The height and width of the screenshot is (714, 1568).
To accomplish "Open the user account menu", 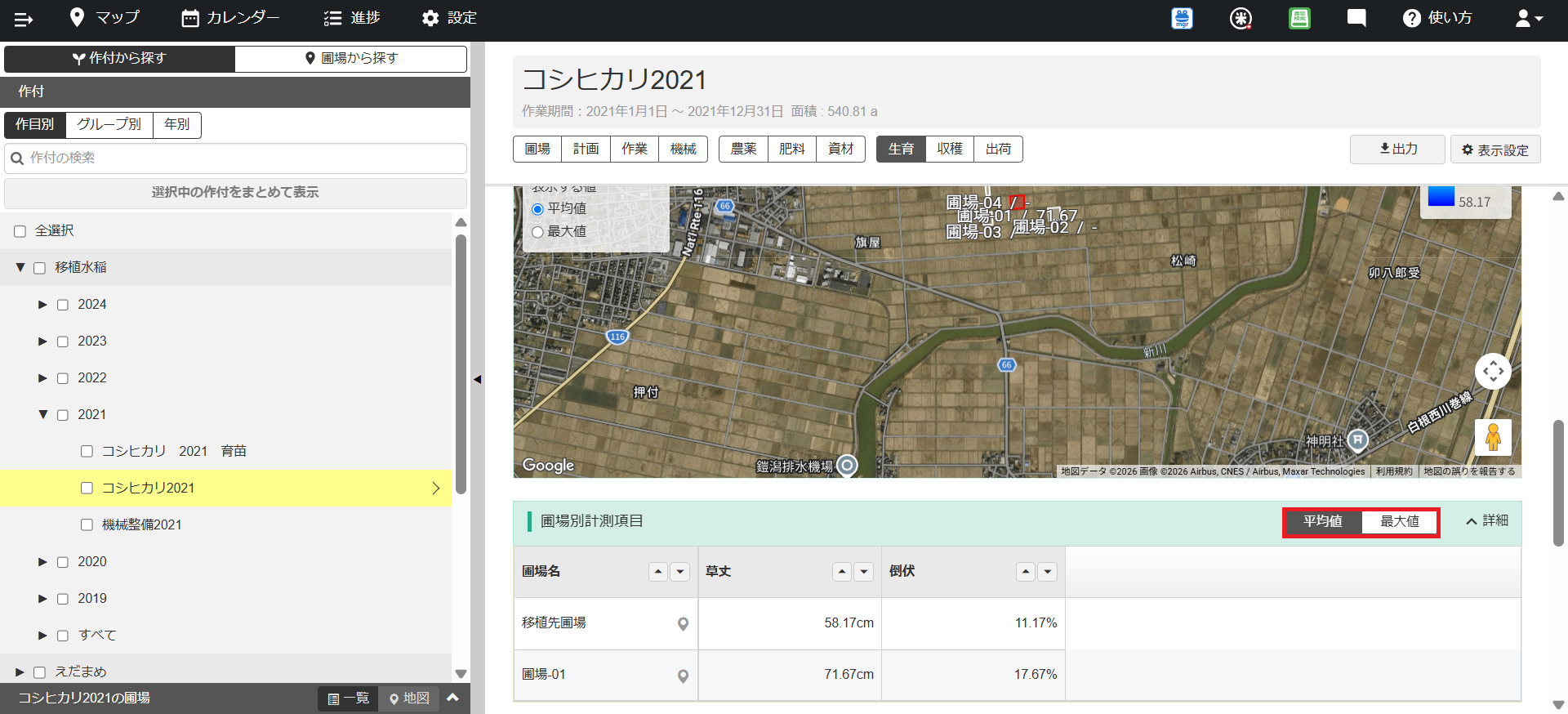I will click(x=1529, y=18).
